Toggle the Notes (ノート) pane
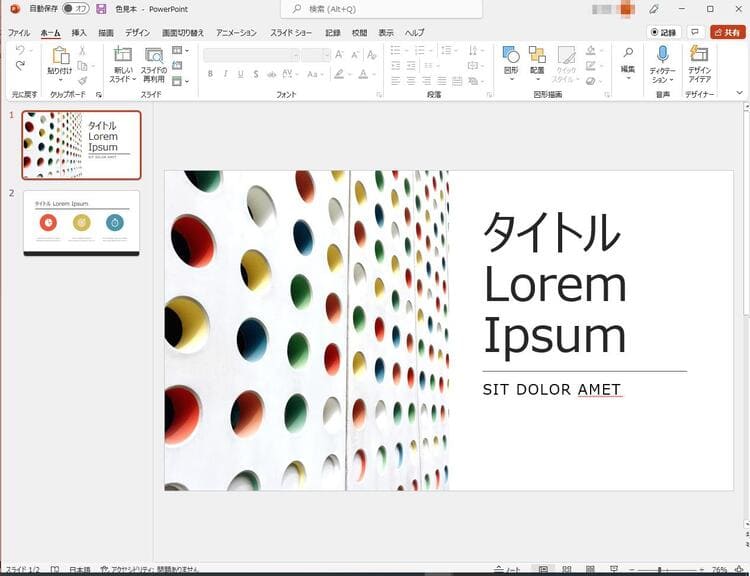The height and width of the screenshot is (576, 750). [508, 570]
